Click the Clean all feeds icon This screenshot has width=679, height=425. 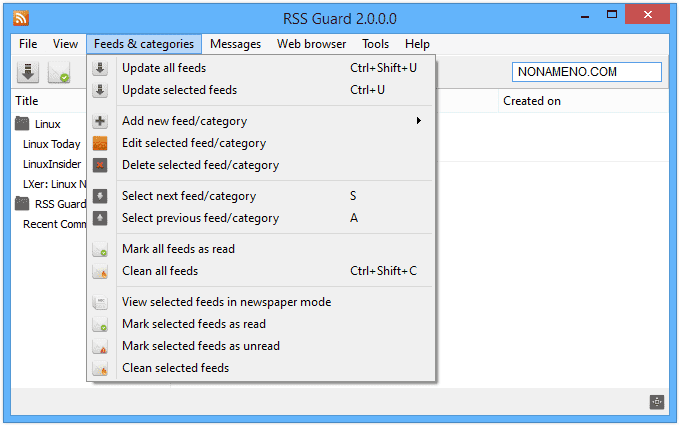[x=100, y=271]
